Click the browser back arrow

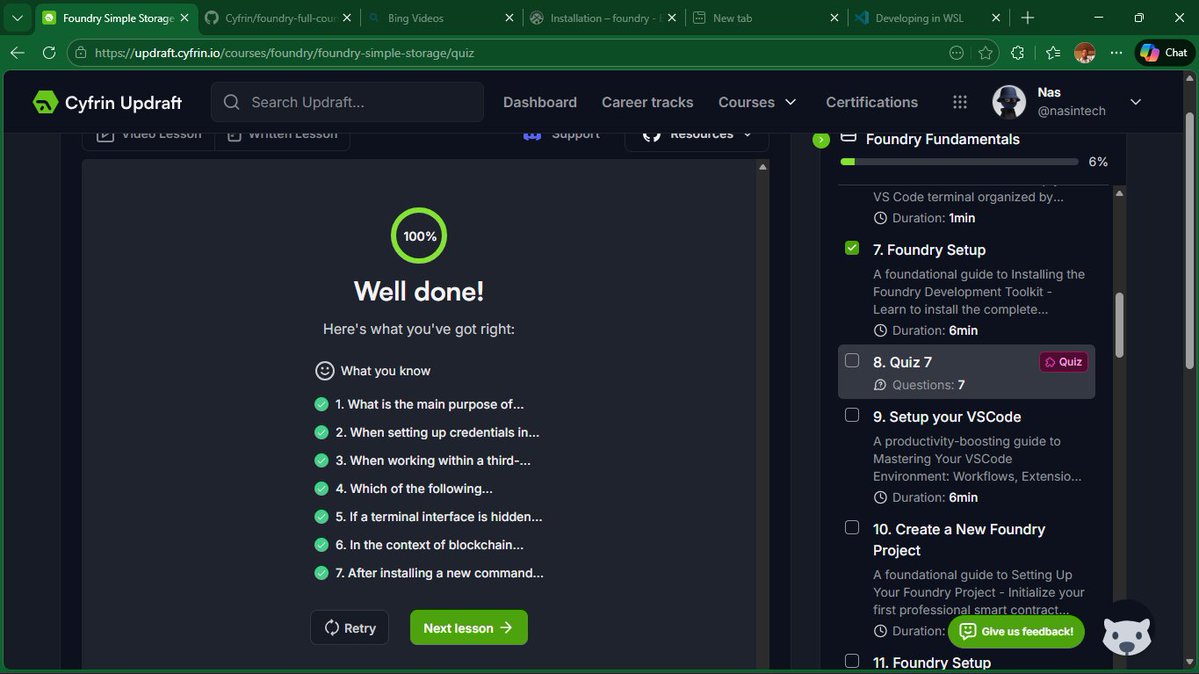tap(18, 53)
